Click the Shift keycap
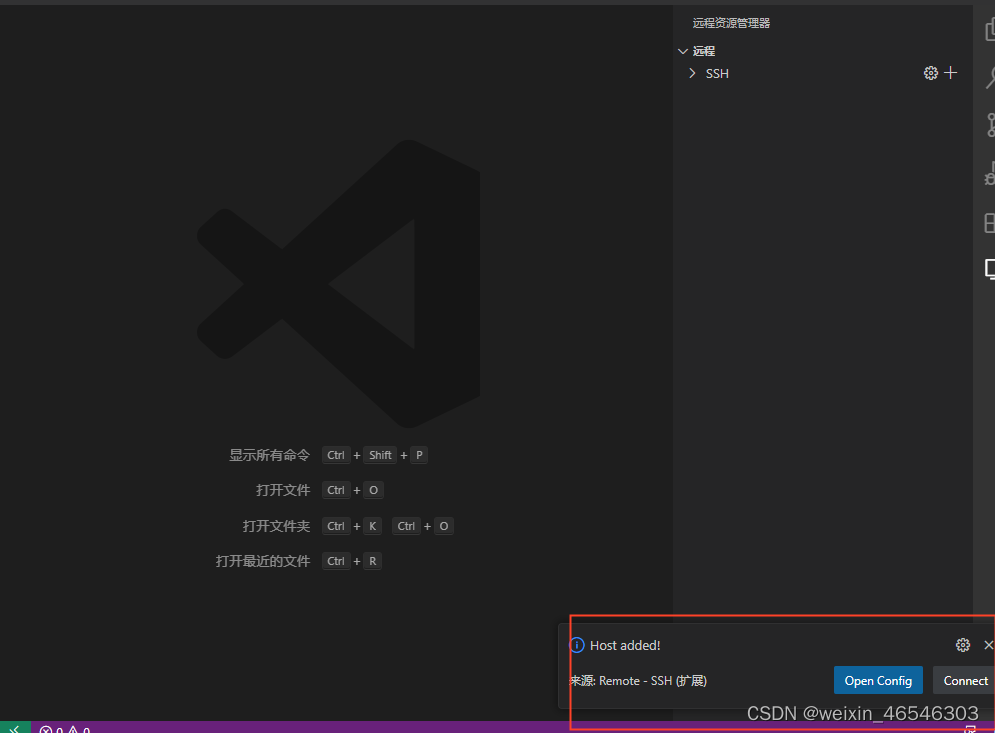Viewport: 995px width, 733px height. pyautogui.click(x=380, y=455)
